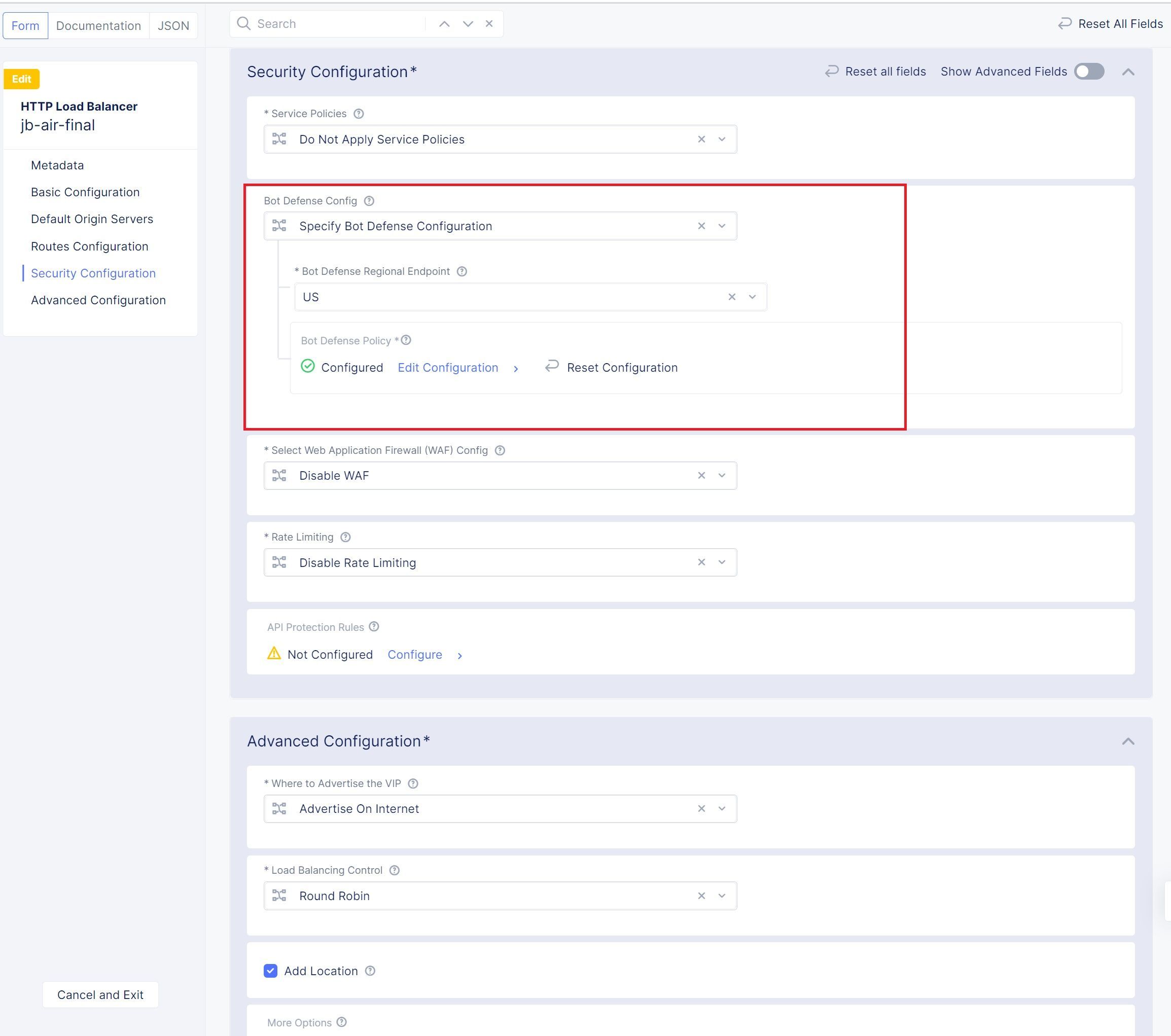Click Edit Configuration link for Bot Defense Policy
This screenshot has height=1036, width=1171.
[447, 368]
